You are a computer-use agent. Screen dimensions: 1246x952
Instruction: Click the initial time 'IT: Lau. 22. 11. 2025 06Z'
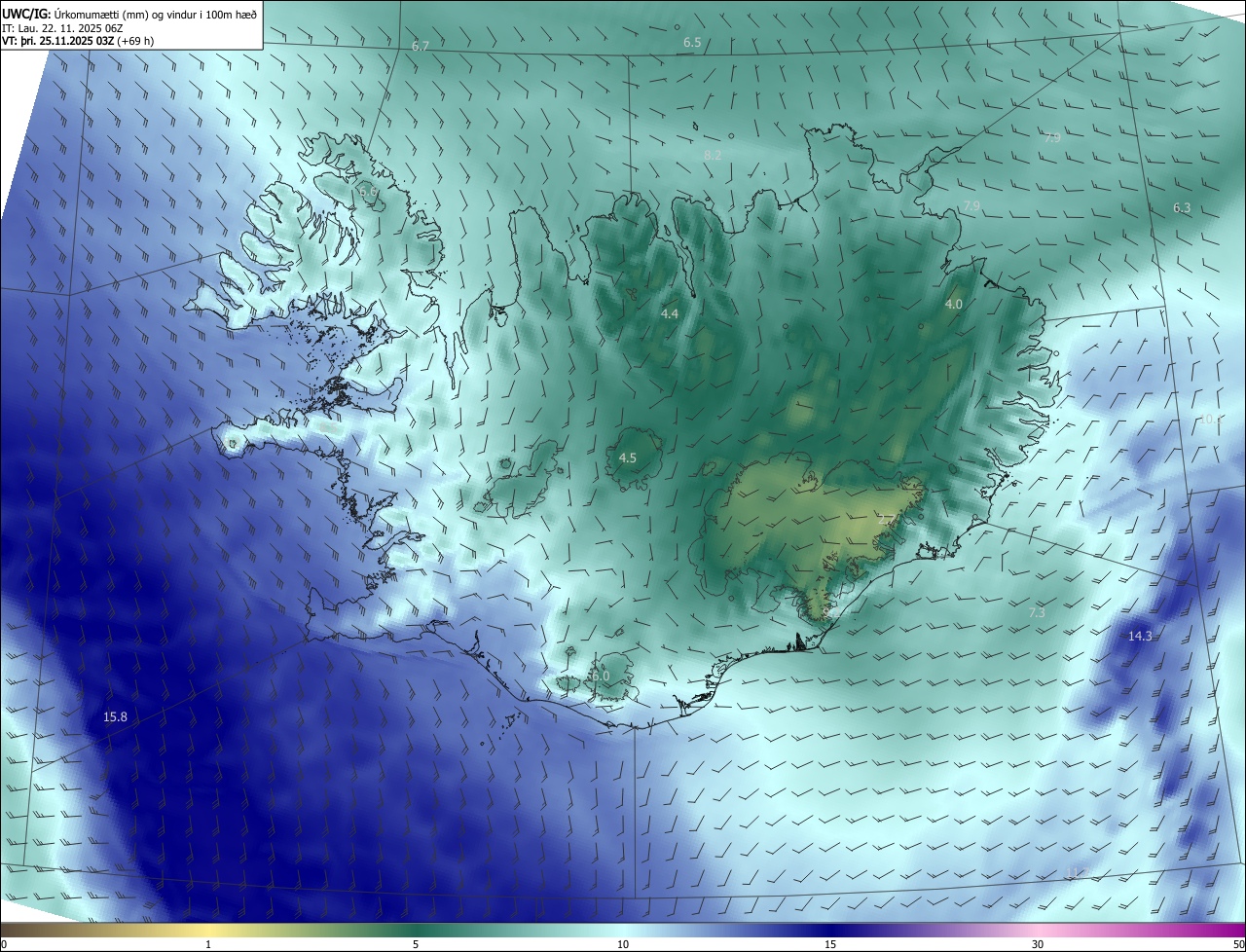pos(62,27)
